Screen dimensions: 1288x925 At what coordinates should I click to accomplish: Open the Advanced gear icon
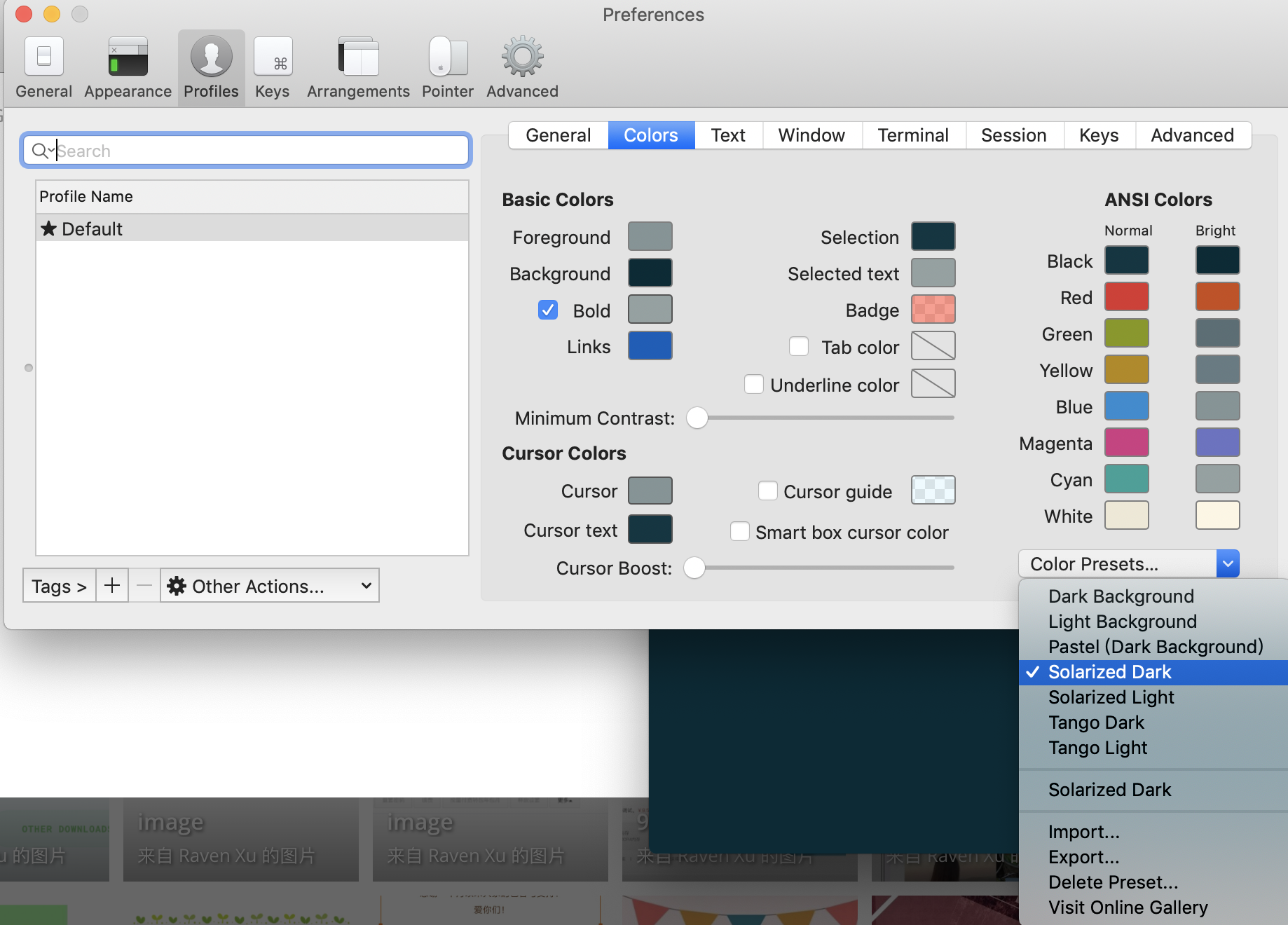pos(523,56)
